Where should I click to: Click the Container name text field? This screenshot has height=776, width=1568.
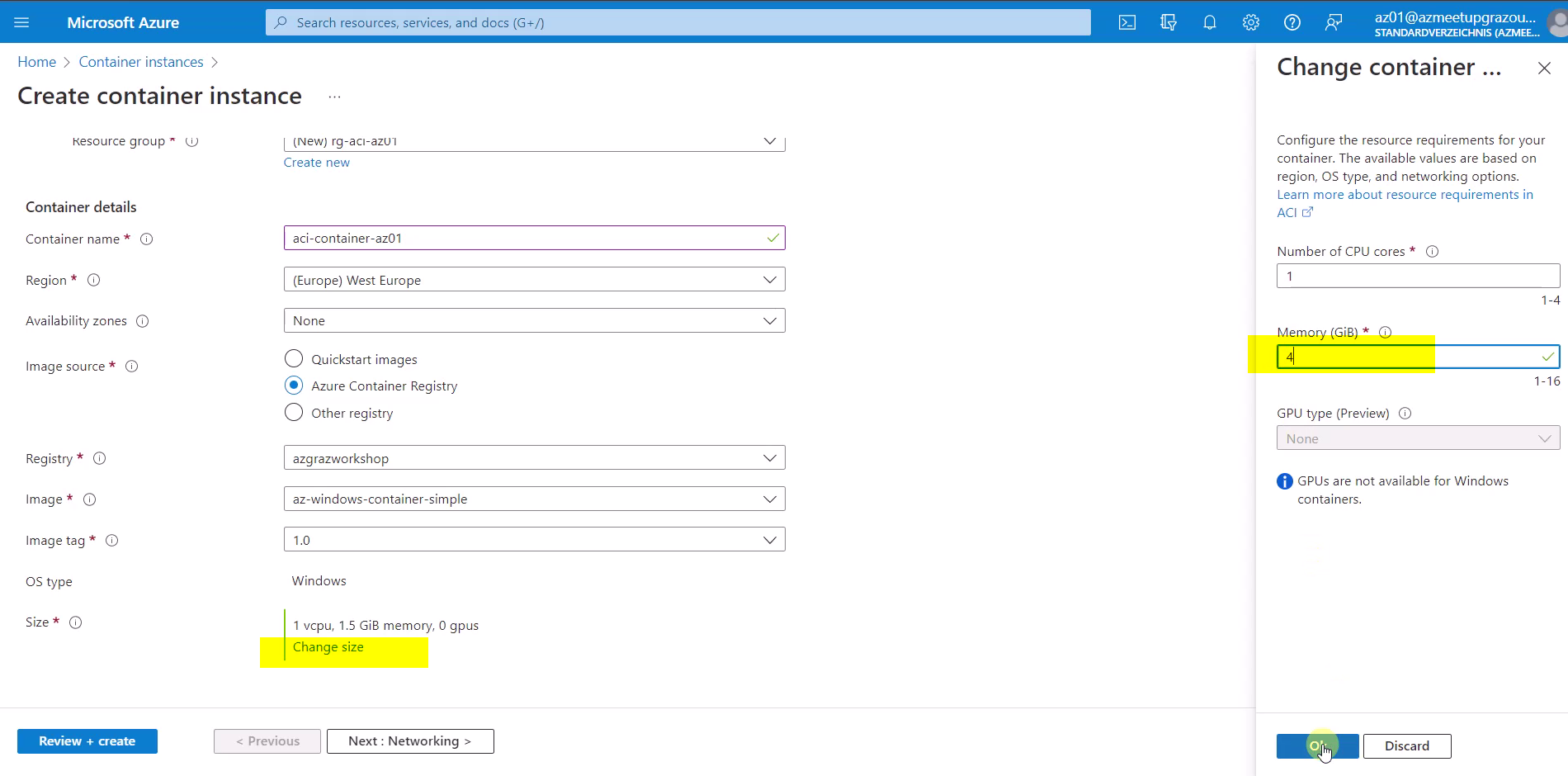click(x=534, y=238)
